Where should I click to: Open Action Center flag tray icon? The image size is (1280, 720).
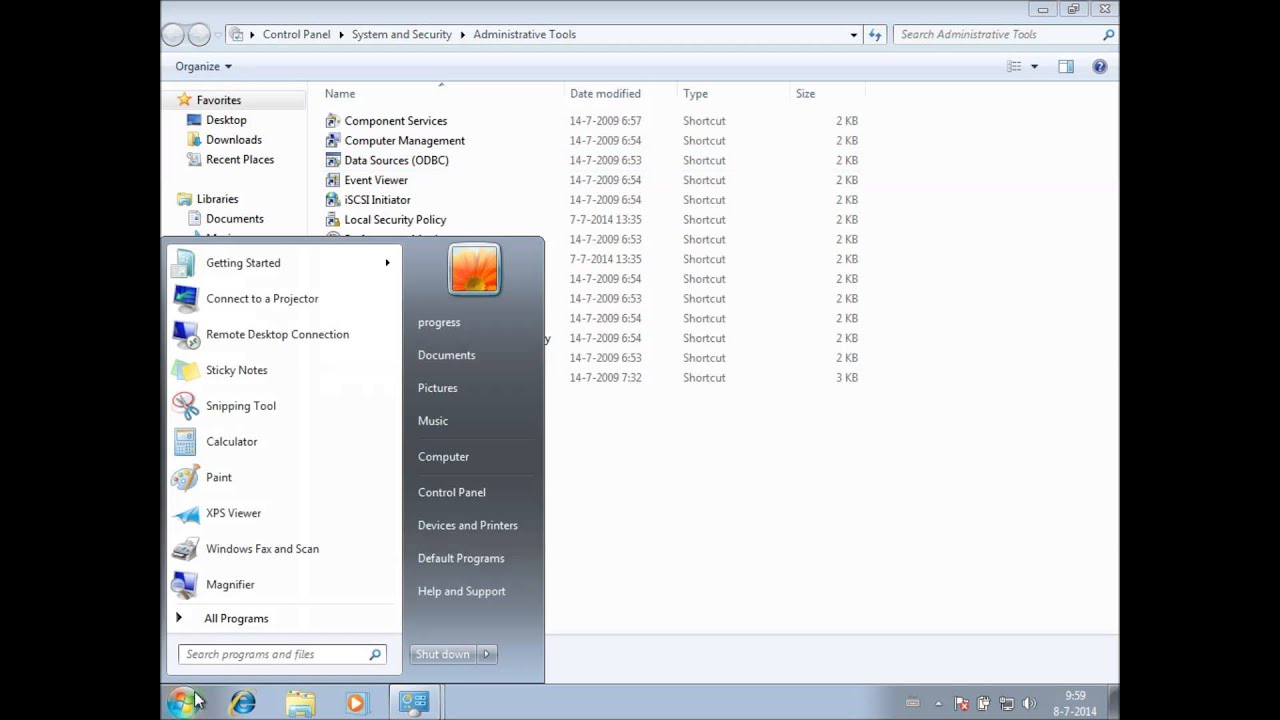pyautogui.click(x=960, y=704)
